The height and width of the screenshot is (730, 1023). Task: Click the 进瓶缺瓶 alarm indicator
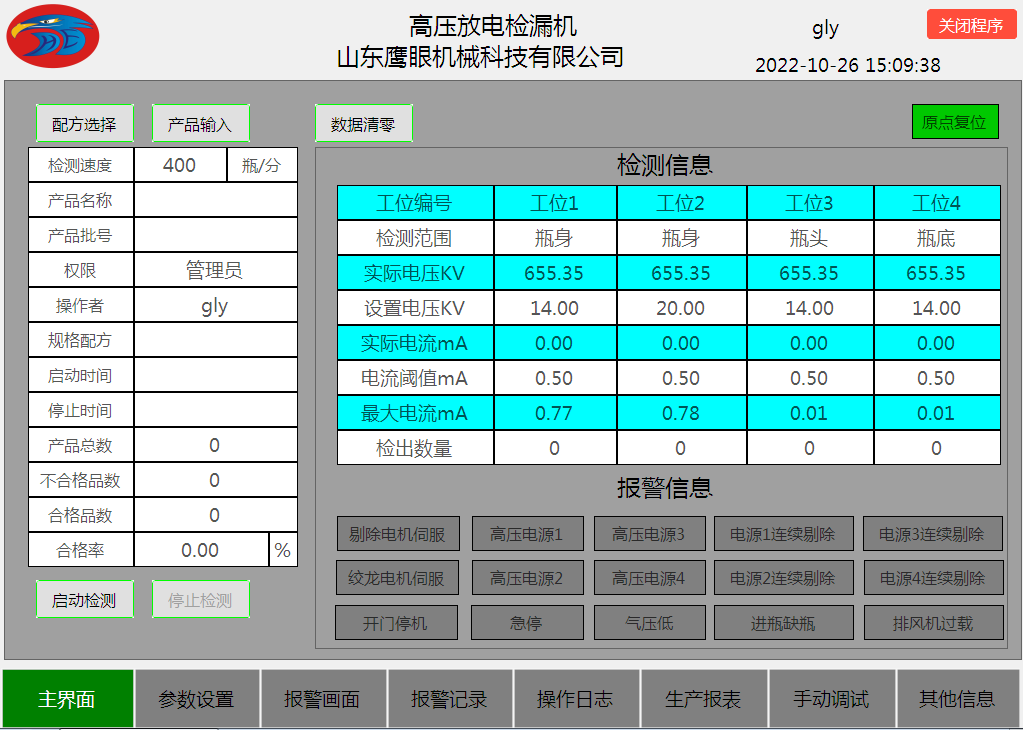[x=784, y=622]
